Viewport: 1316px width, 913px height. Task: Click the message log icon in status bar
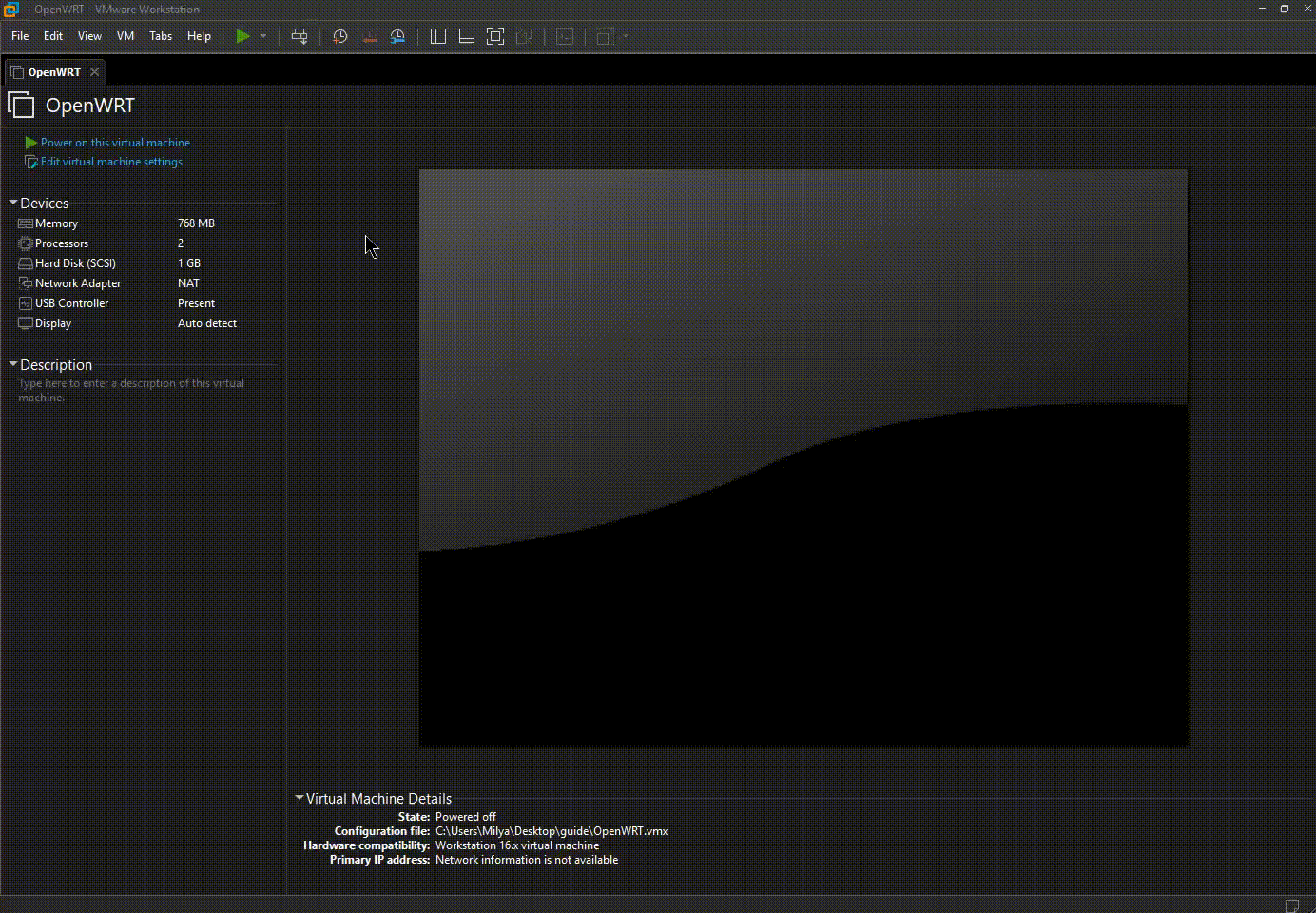tap(1292, 904)
